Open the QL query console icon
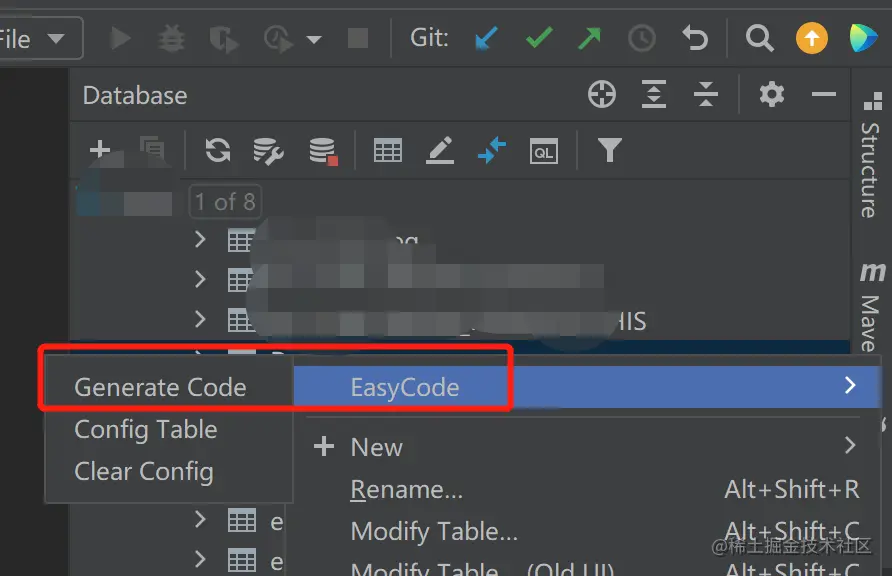892x576 pixels. [543, 151]
